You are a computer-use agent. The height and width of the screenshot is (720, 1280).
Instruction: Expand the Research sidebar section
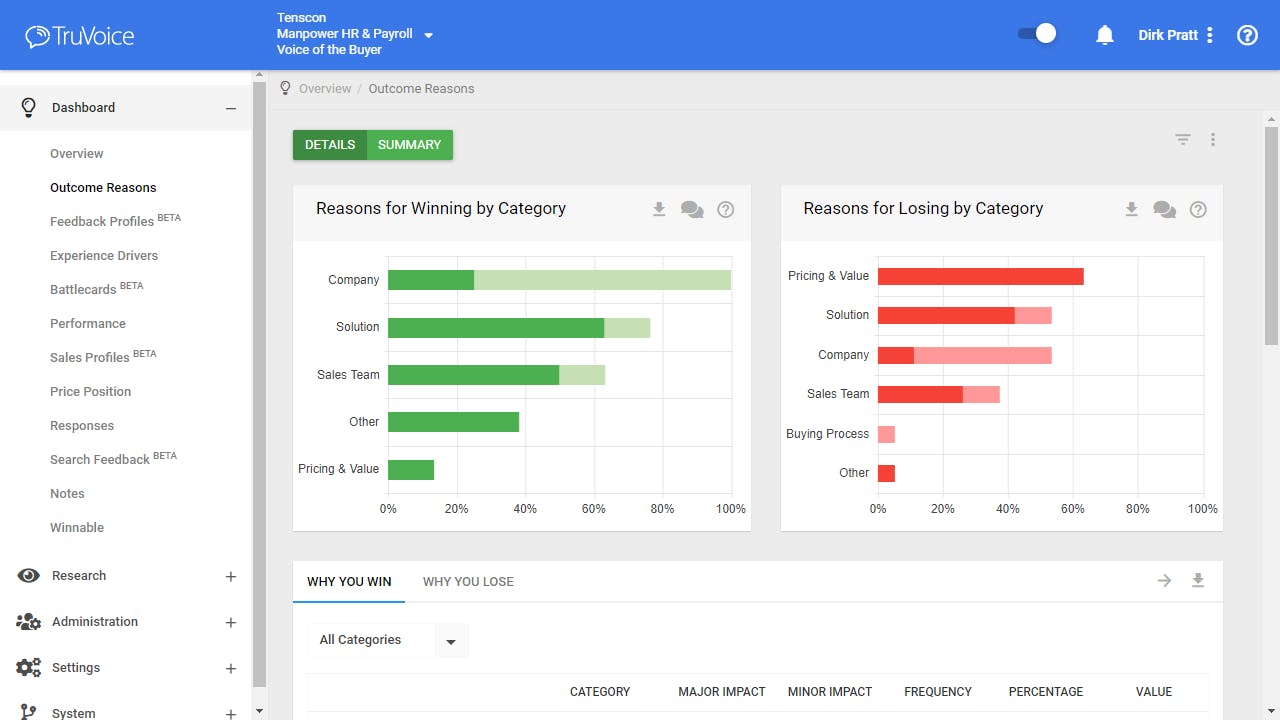click(x=231, y=576)
